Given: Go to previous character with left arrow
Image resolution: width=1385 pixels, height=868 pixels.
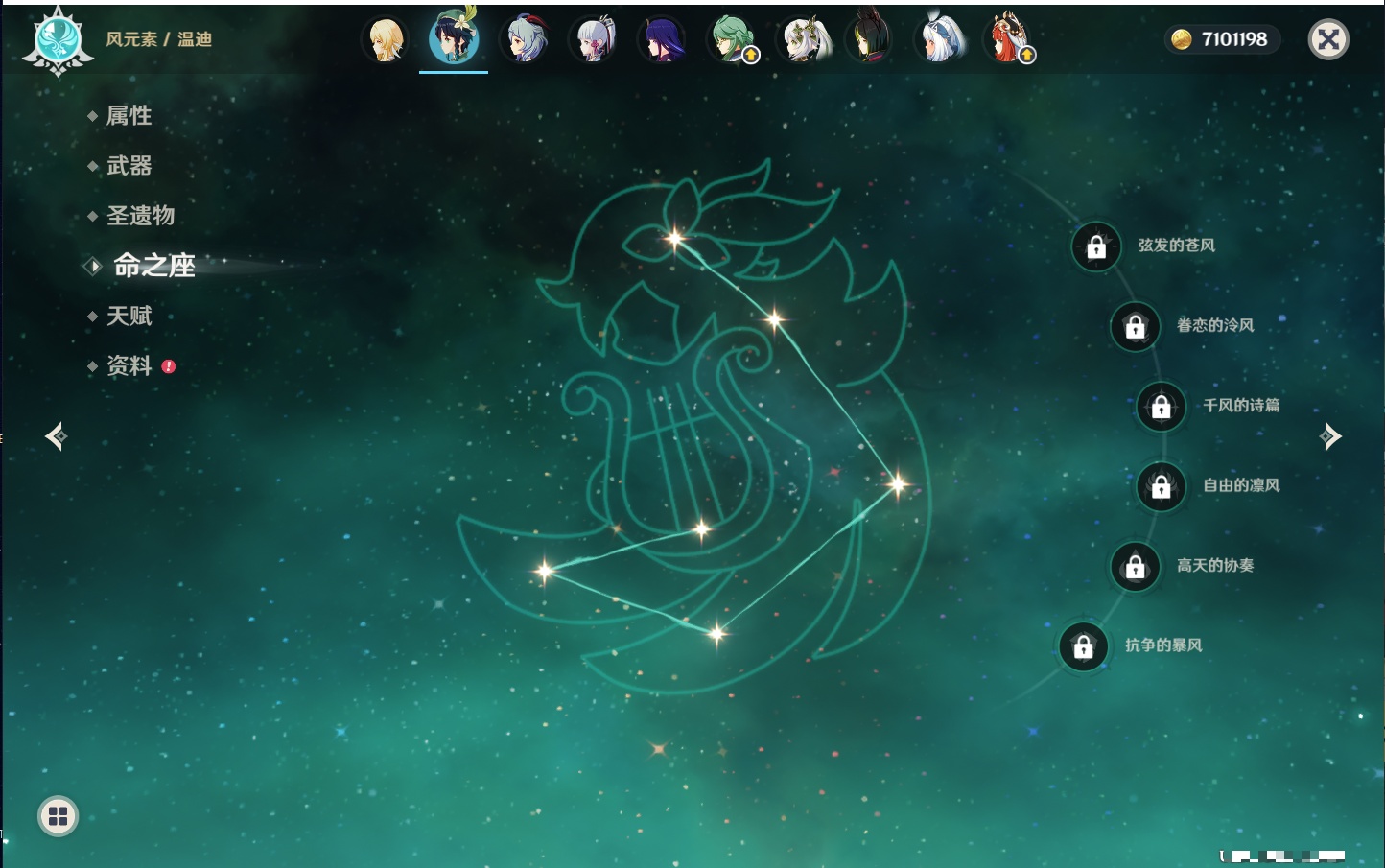Looking at the screenshot, I should pyautogui.click(x=56, y=436).
